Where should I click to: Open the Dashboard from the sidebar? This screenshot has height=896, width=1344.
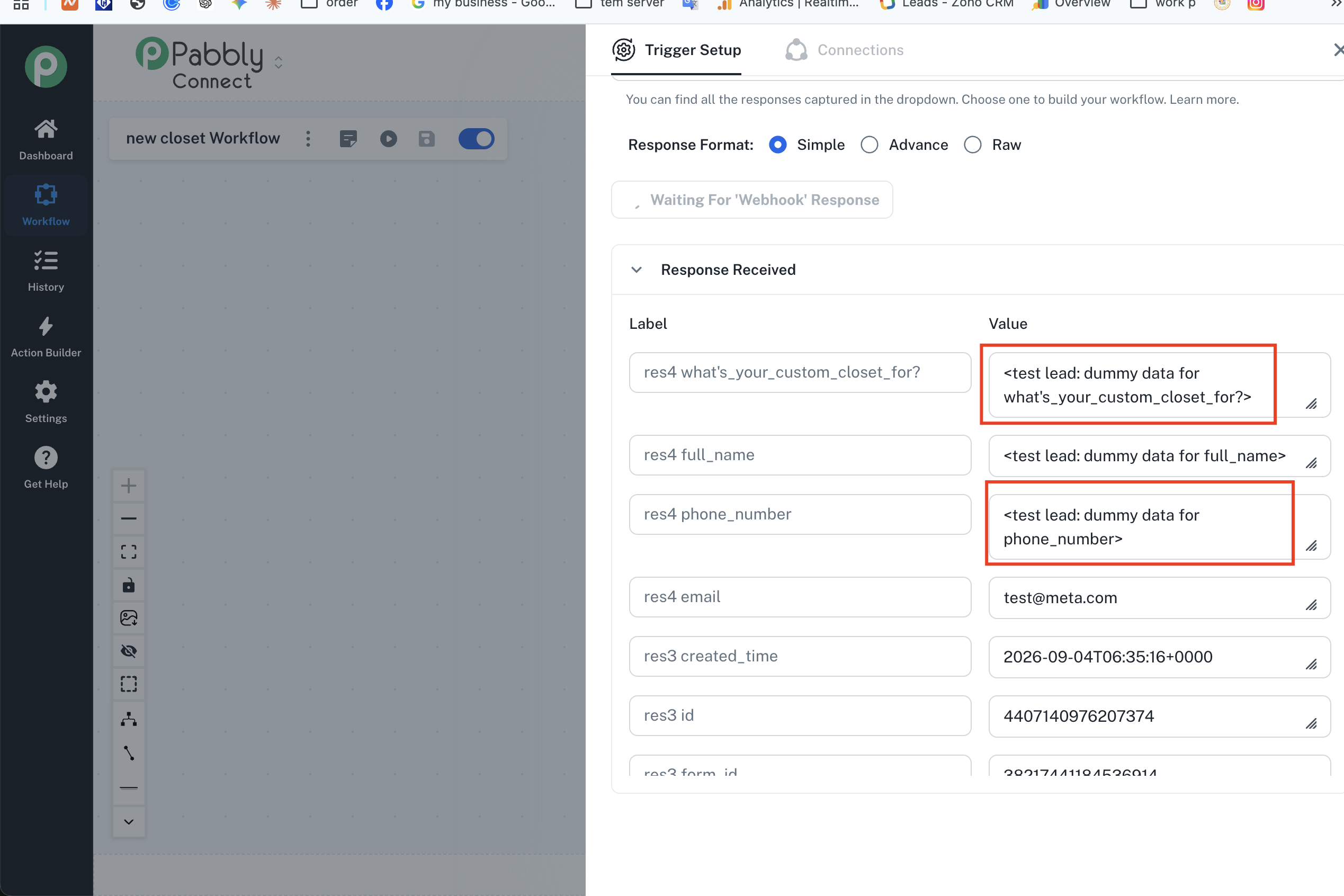[46, 140]
